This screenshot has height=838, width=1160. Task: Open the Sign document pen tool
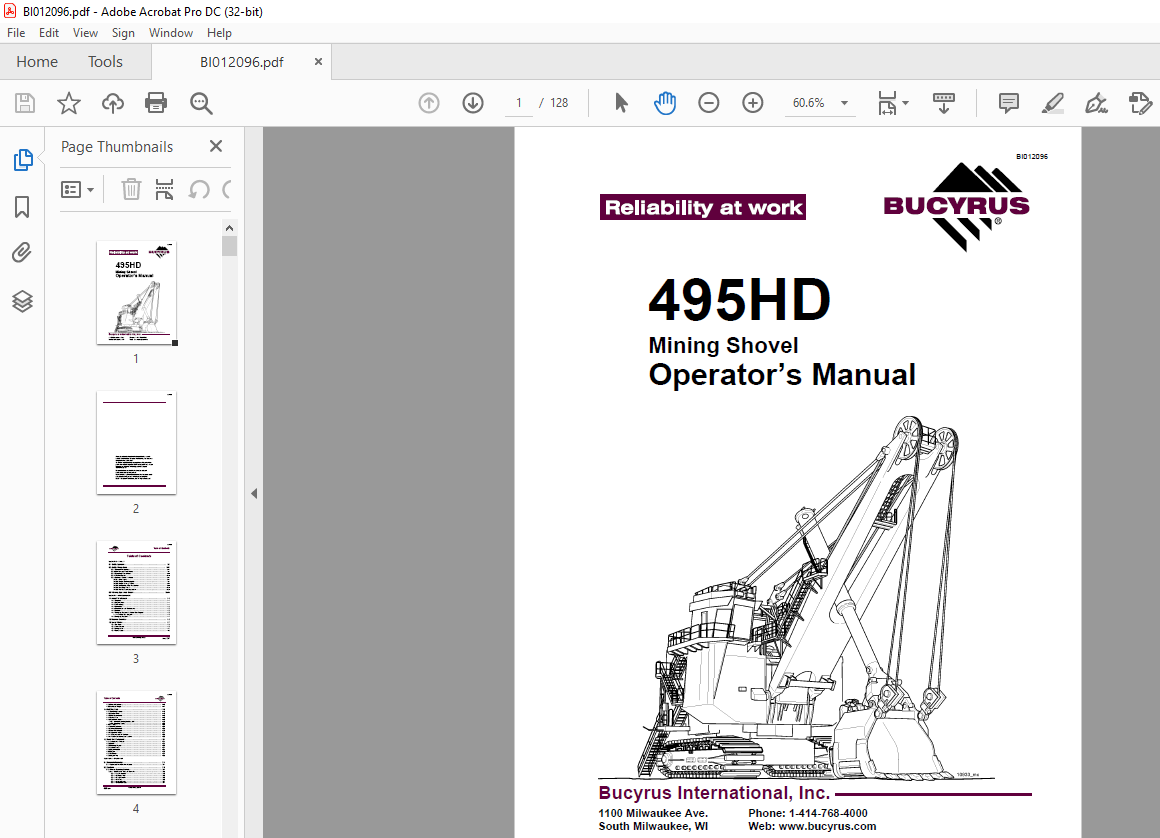[1096, 103]
